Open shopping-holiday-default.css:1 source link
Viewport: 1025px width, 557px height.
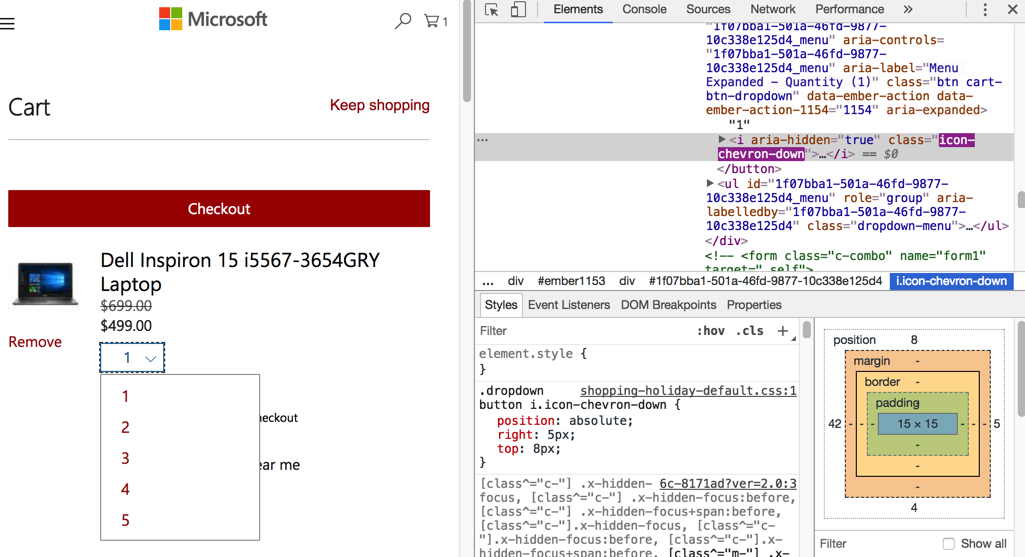tap(688, 391)
